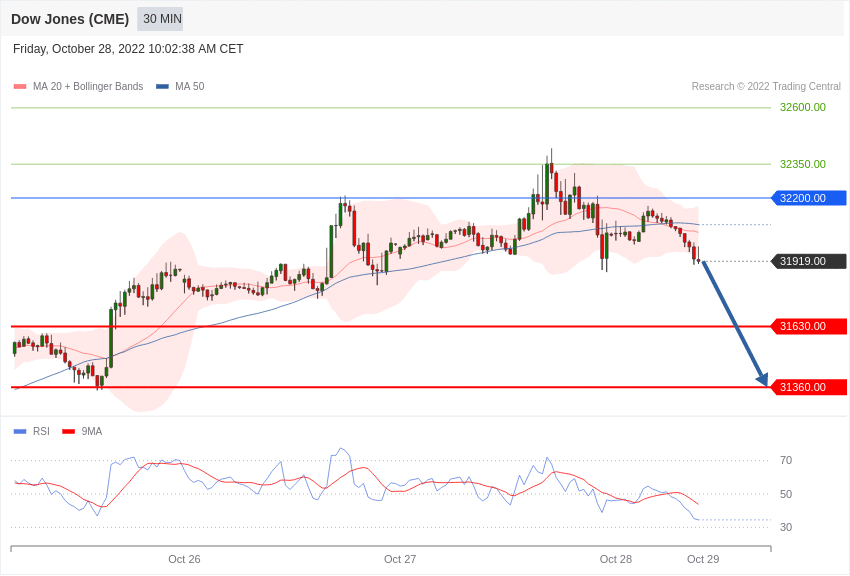Click the Oct 28 date axis label

(616, 559)
